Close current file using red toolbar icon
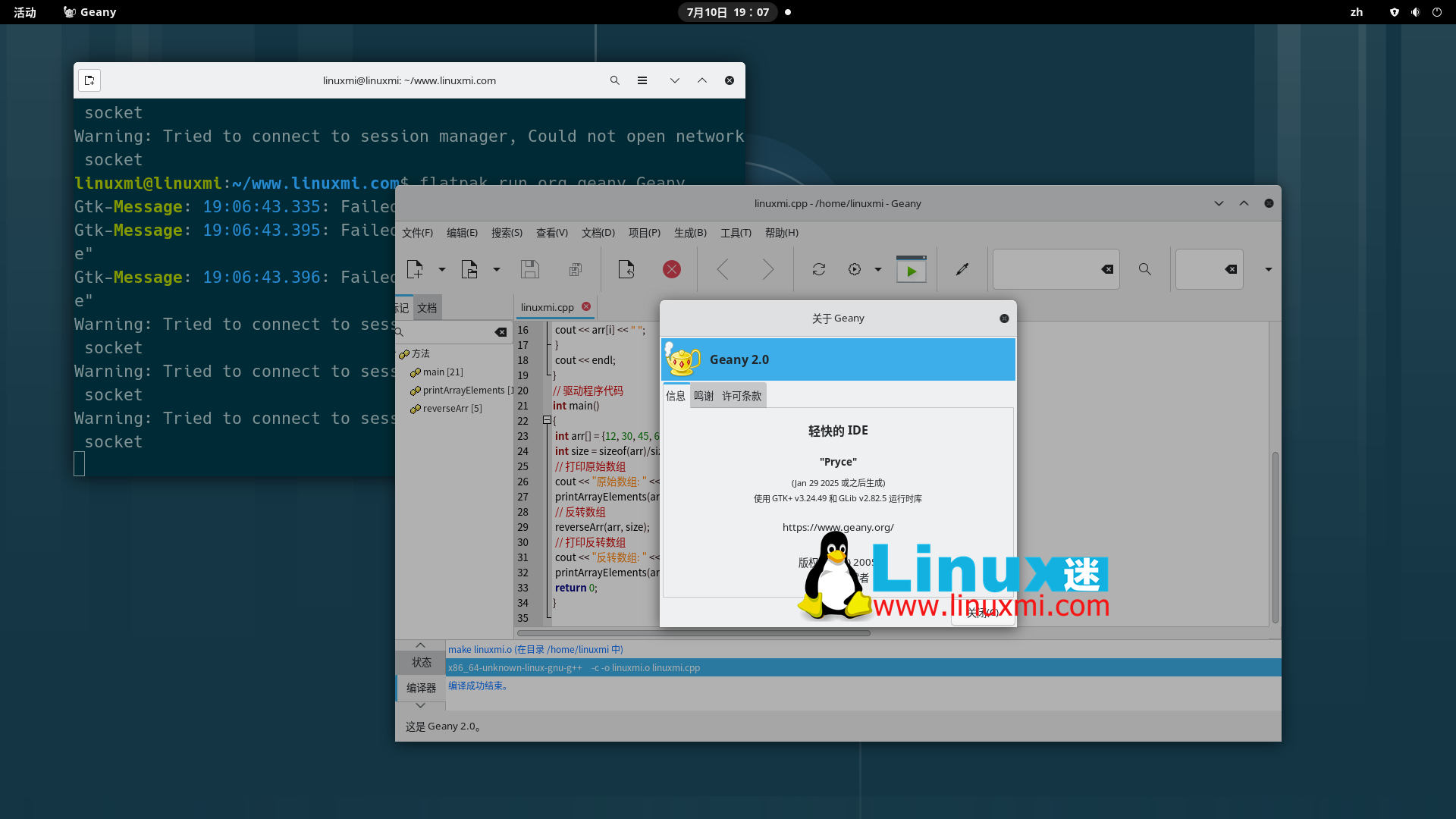This screenshot has height=819, width=1456. click(672, 269)
